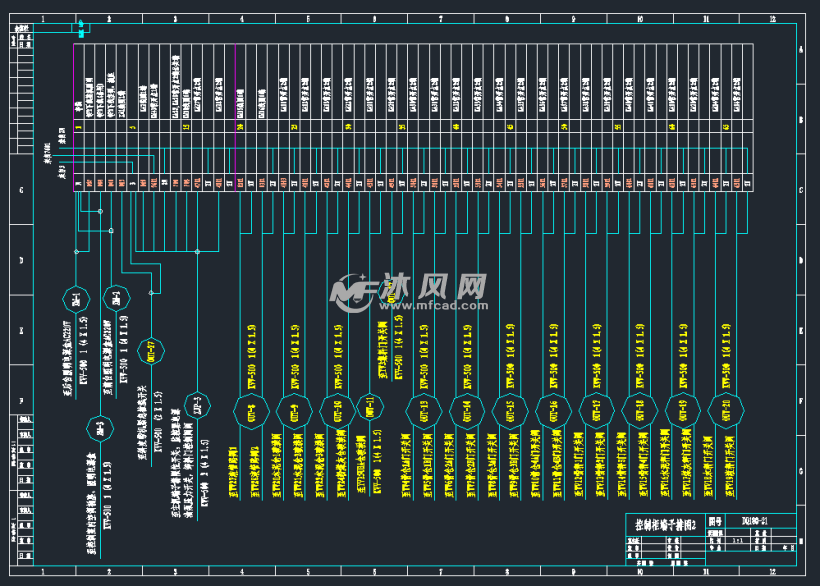
Task: Click the OUT-7 octagon symbol
Action: (x=295, y=410)
